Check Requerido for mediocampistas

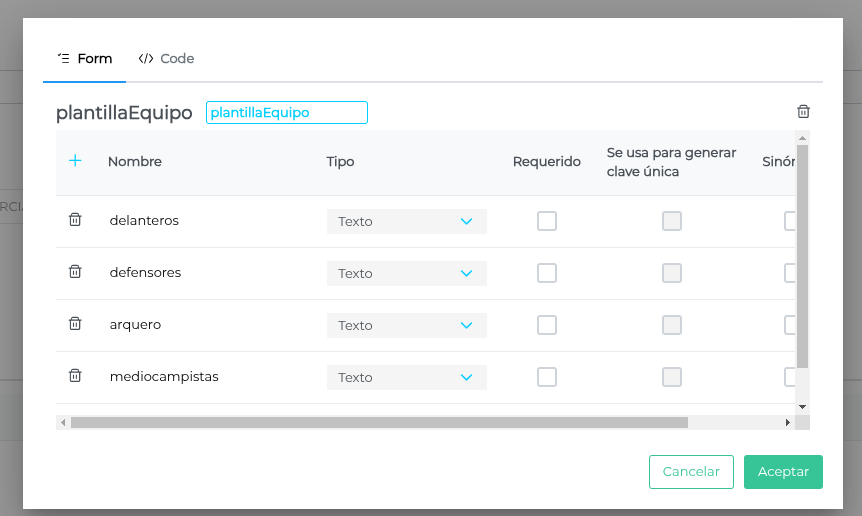(547, 377)
